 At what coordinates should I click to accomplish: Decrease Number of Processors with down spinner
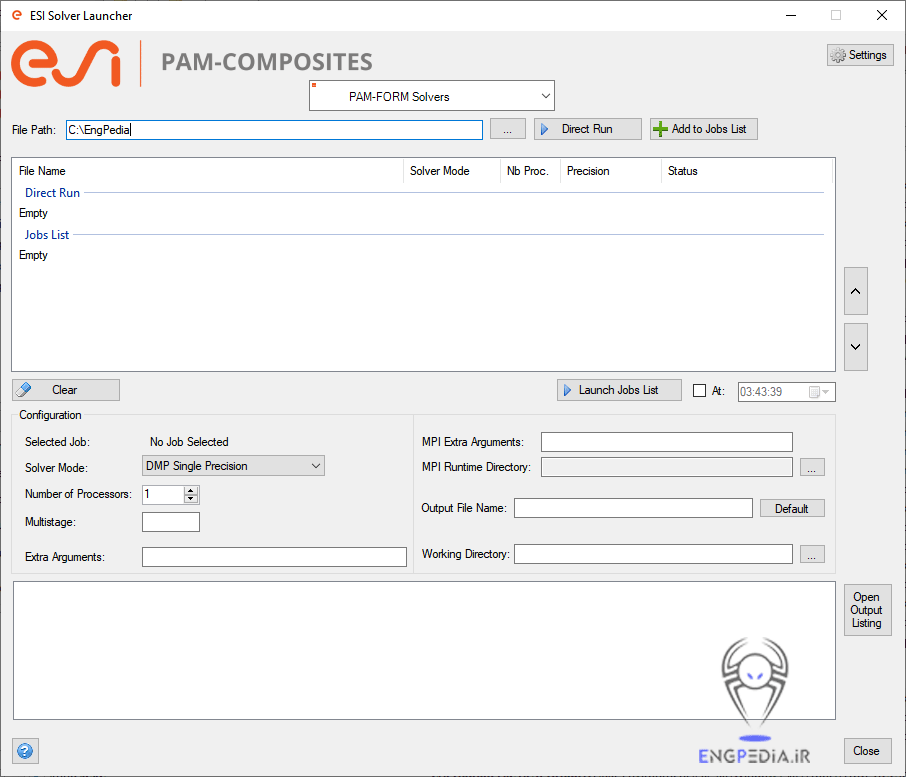pos(191,499)
